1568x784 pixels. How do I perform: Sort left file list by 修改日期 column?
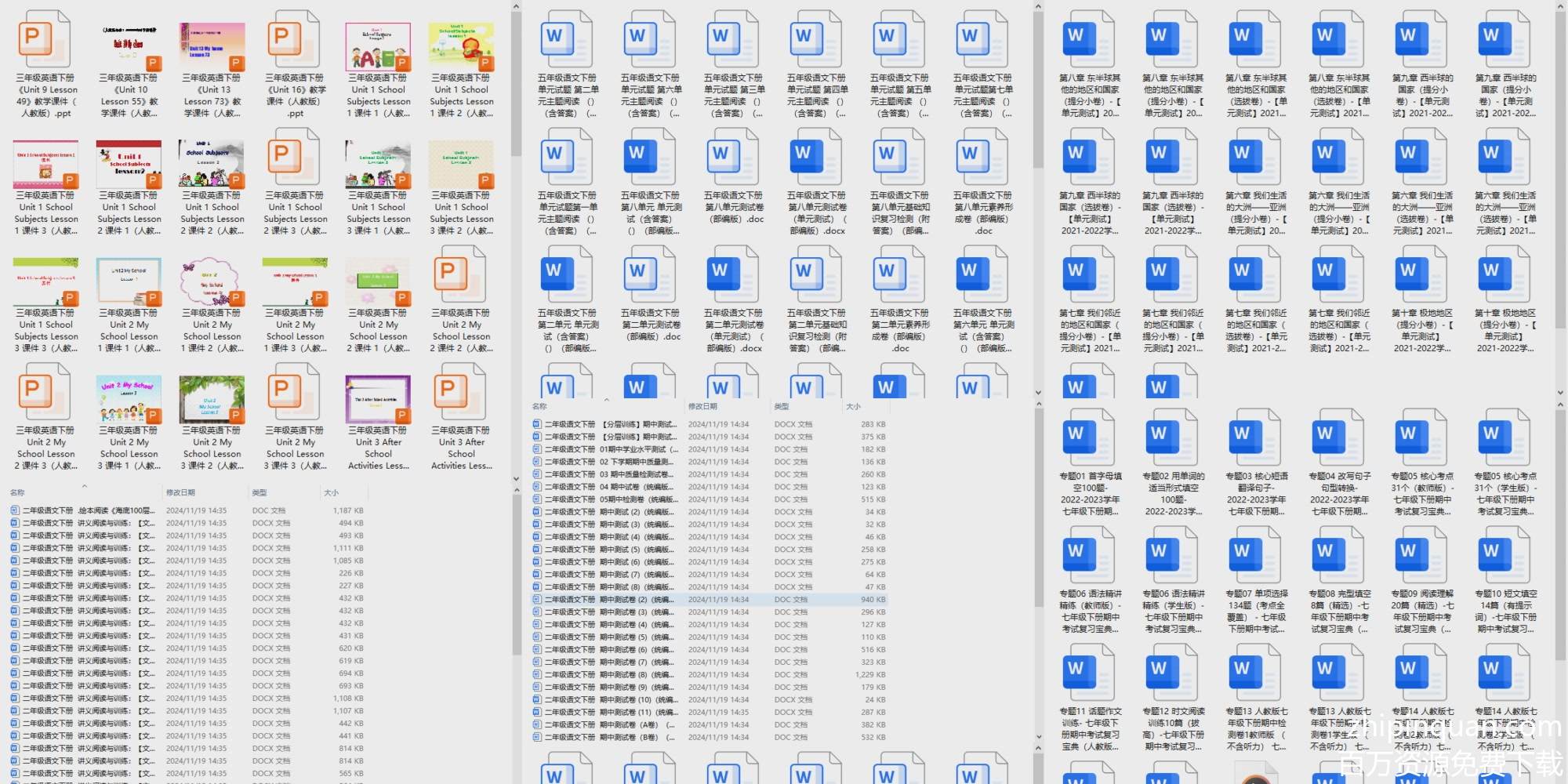pos(180,492)
